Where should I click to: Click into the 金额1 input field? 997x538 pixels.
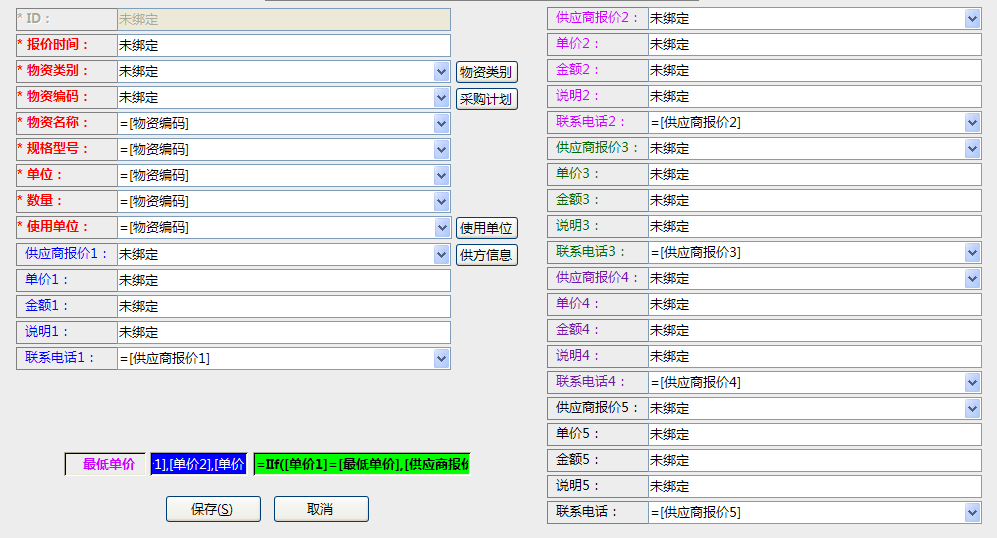pyautogui.click(x=284, y=307)
